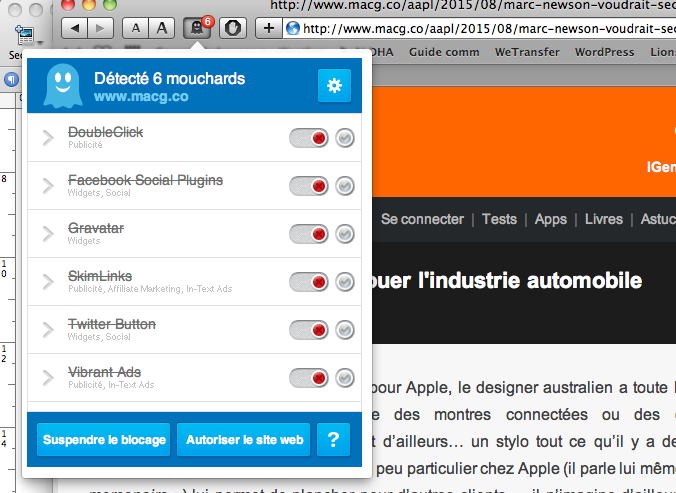Screen dimensions: 676x493
Task: Click the article headline ending in "l'industrie automobile"
Action: (x=507, y=281)
